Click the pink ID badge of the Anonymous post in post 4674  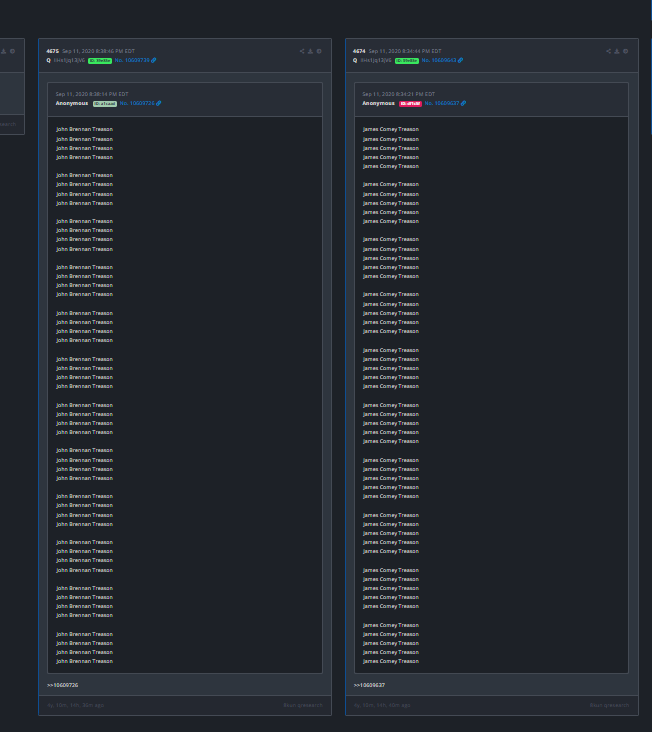coord(410,104)
